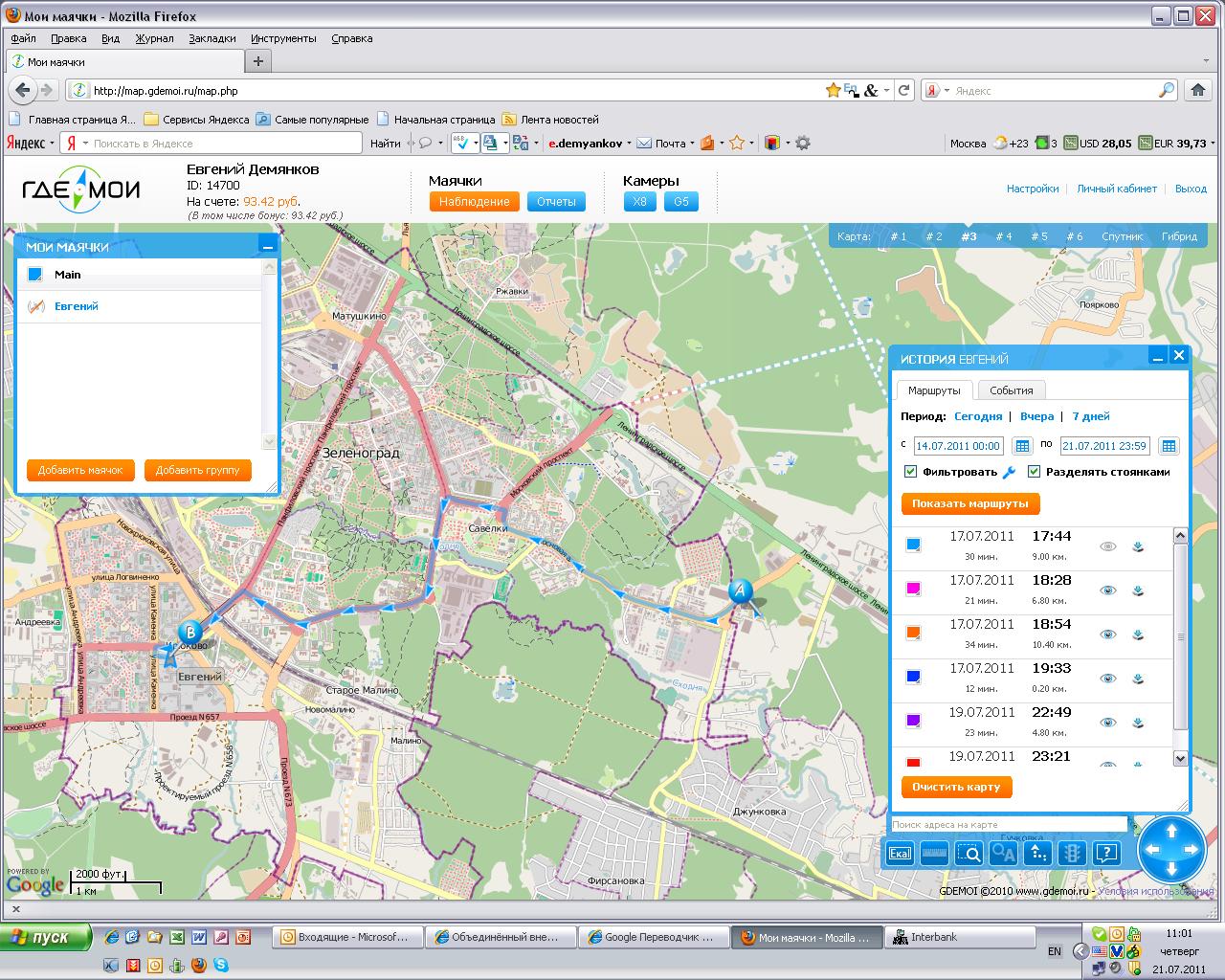Click the Добавить маячок button

coord(80,470)
